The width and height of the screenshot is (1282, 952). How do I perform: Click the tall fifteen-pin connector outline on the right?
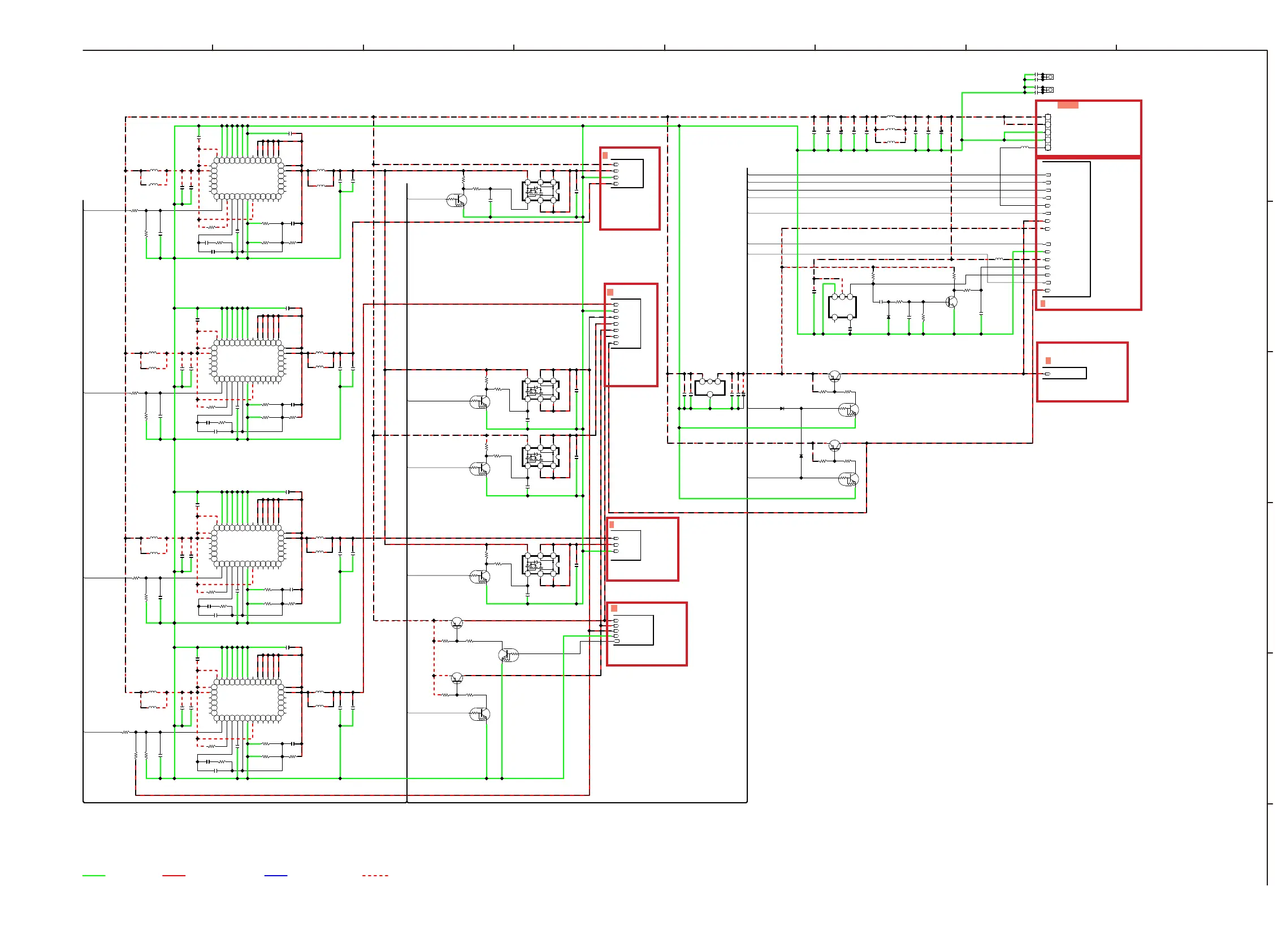1068,230
